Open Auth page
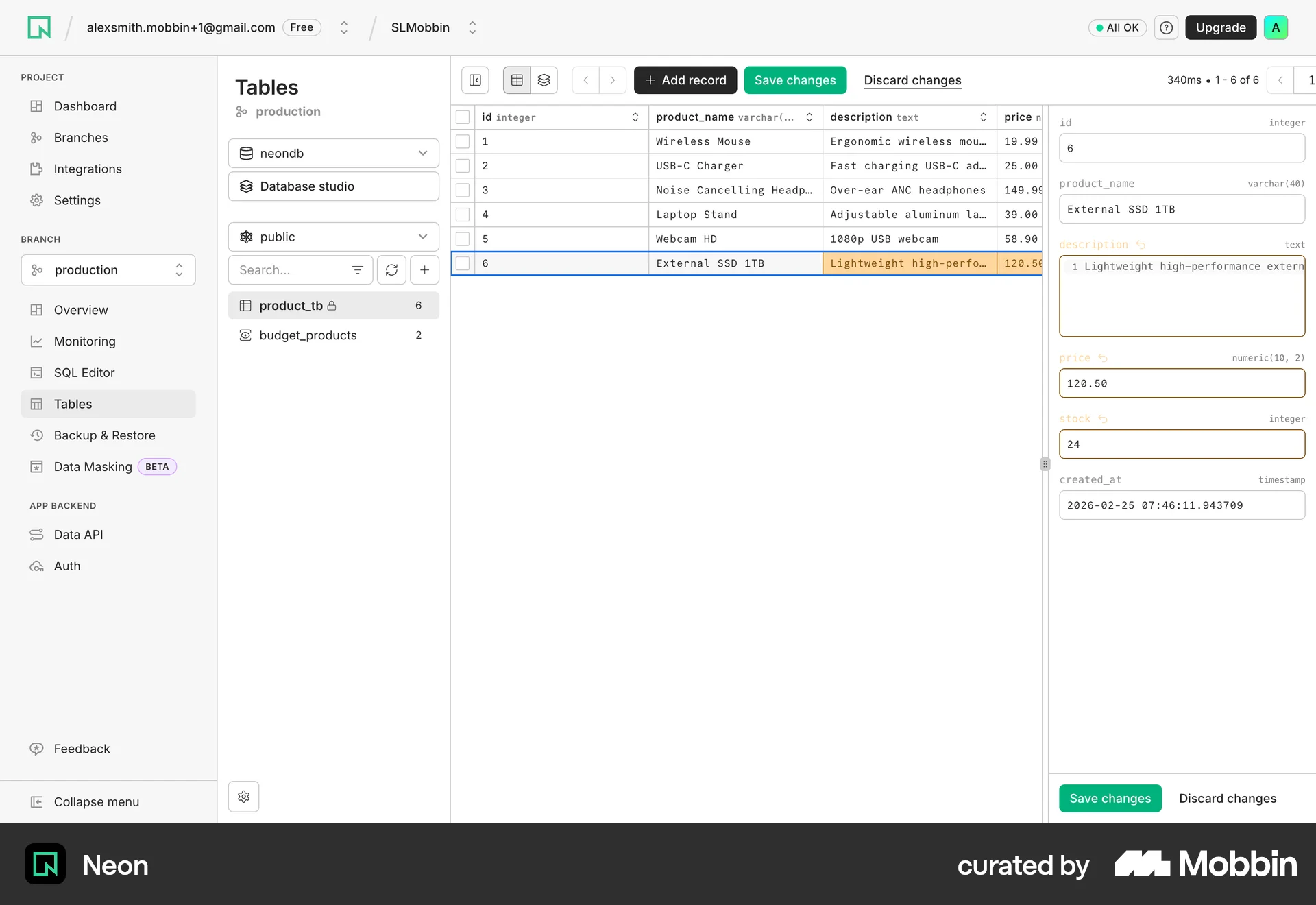The image size is (1316, 905). pyautogui.click(x=108, y=566)
